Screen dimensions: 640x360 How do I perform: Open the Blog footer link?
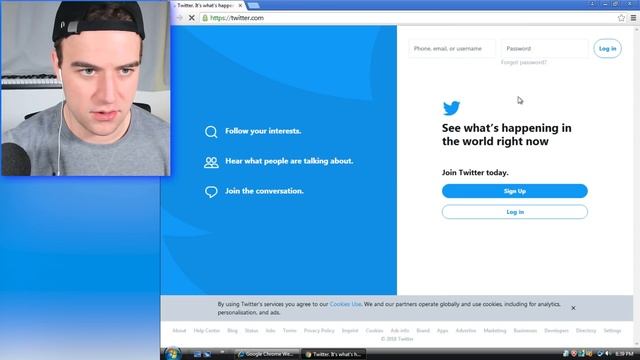[232, 331]
